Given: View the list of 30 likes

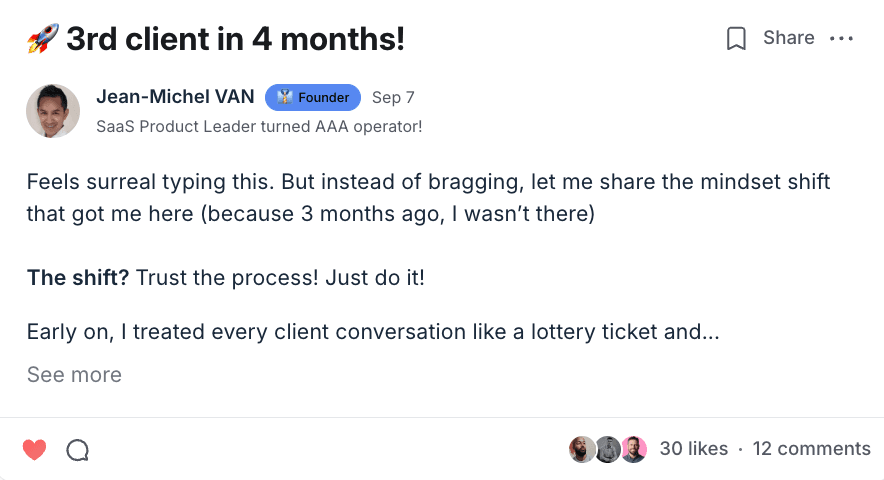Looking at the screenshot, I should [x=694, y=449].
